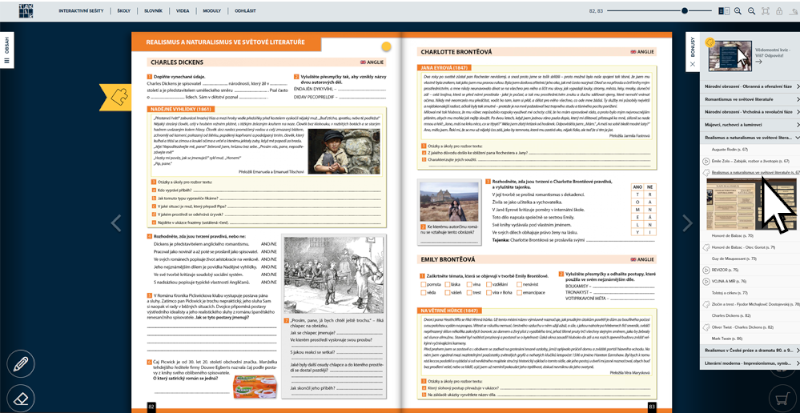The height and width of the screenshot is (413, 800).
Task: Click the yellow puzzle piece bookmark
Action: (x=117, y=96)
